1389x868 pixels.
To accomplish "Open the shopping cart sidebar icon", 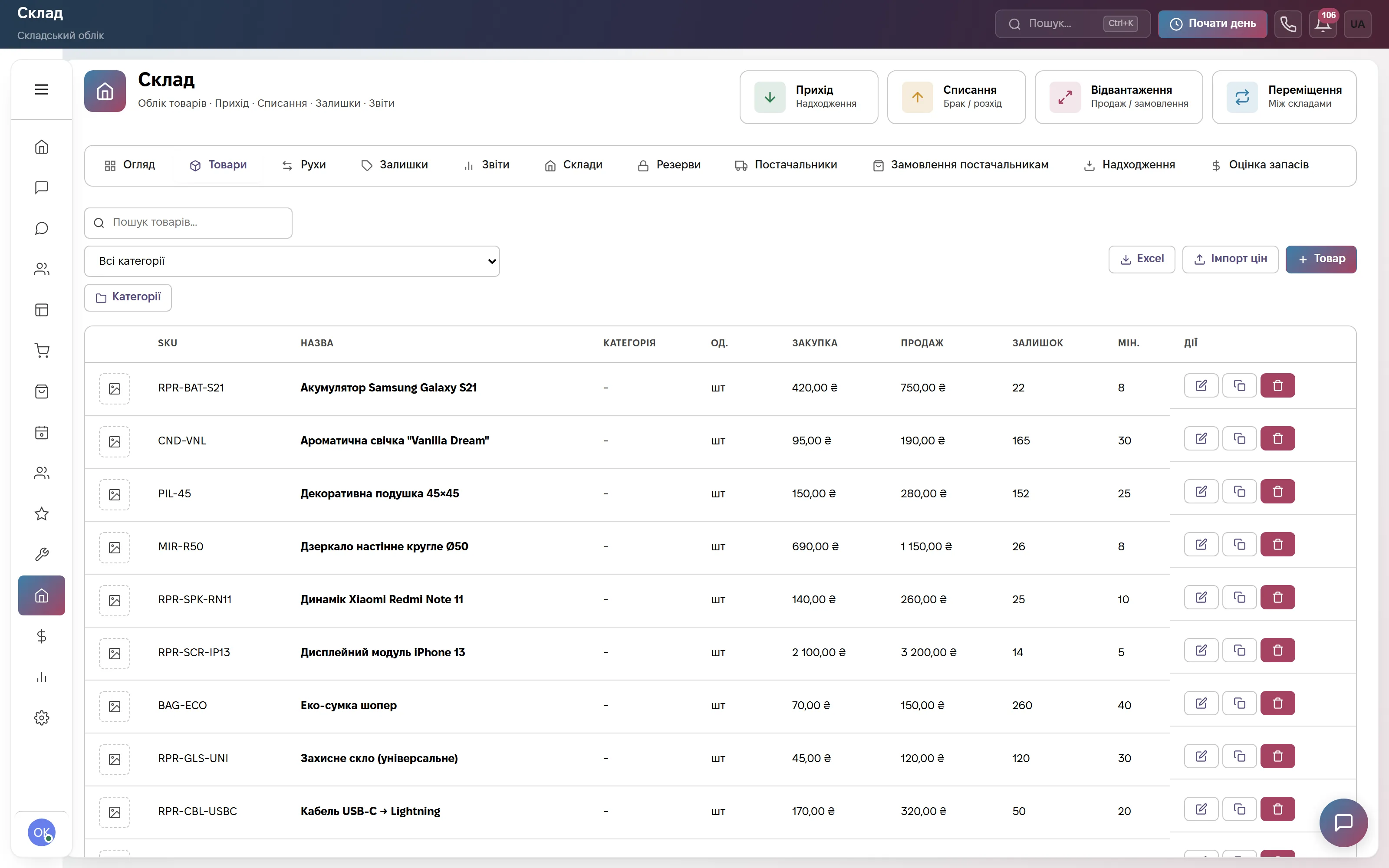I will [x=41, y=351].
